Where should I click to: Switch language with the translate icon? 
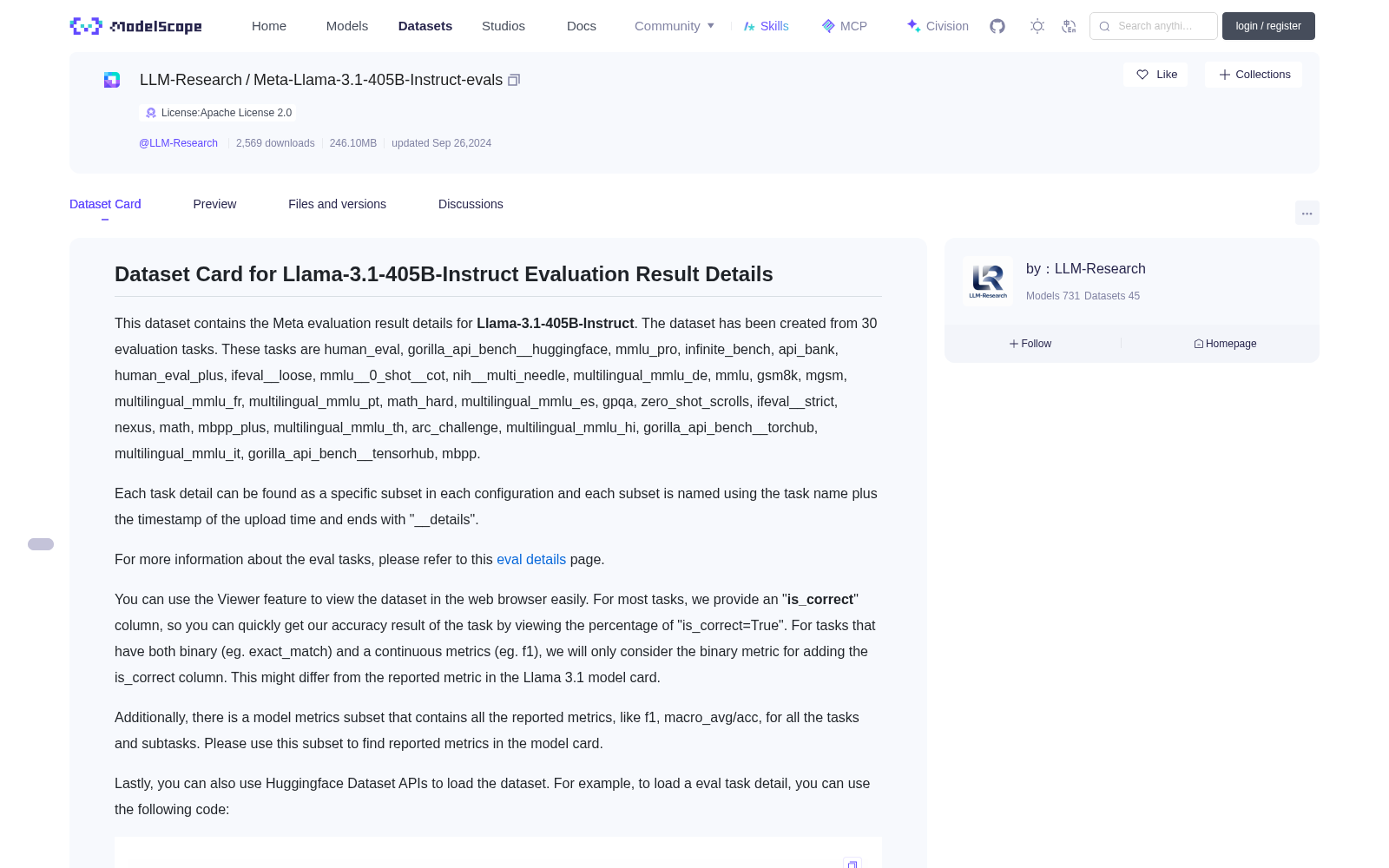pos(1069,26)
